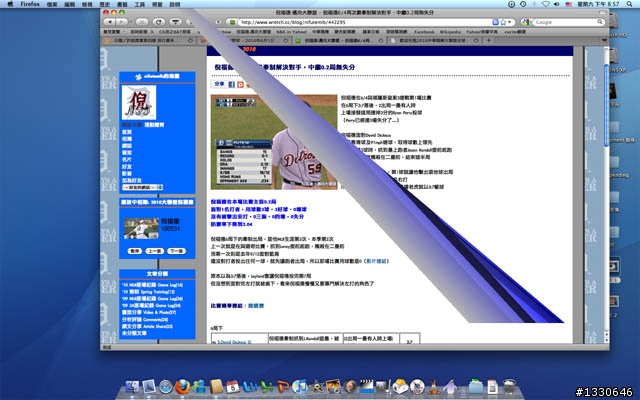Launch Microsoft PowerPoint from the Dock

(x=283, y=387)
